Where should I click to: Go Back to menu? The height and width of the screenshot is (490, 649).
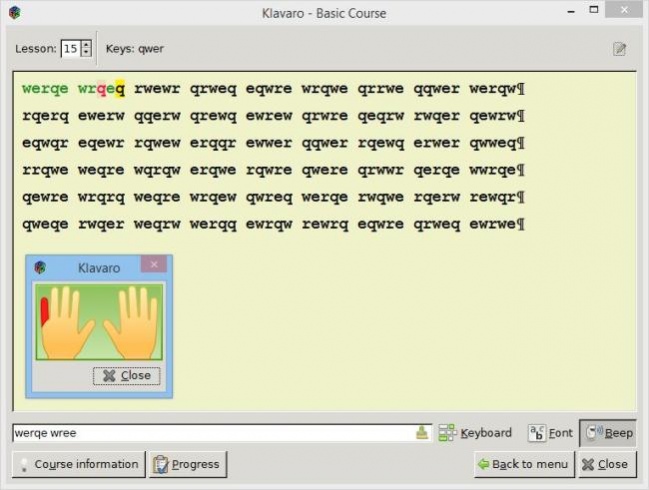coord(524,464)
